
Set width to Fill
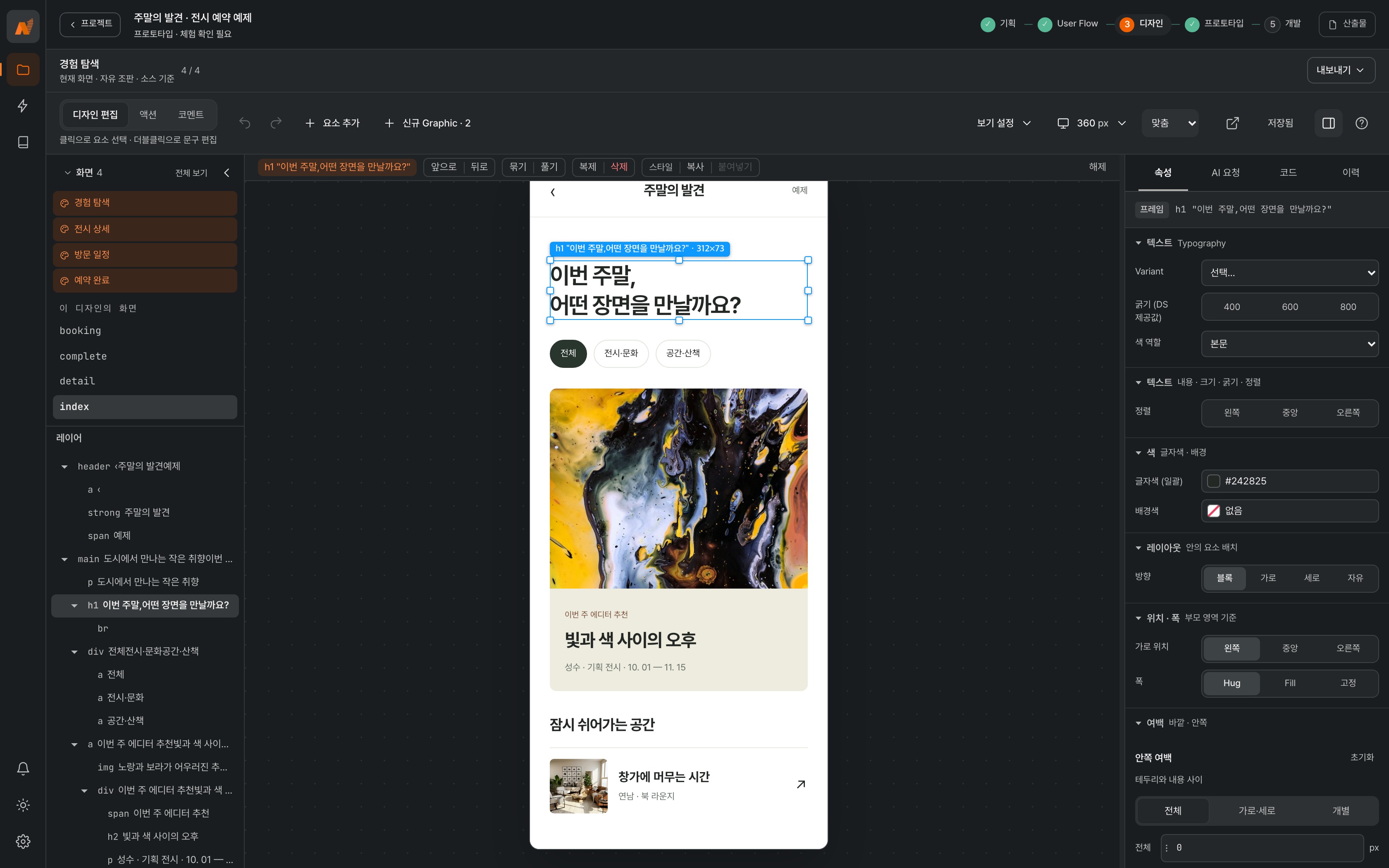coord(1290,683)
